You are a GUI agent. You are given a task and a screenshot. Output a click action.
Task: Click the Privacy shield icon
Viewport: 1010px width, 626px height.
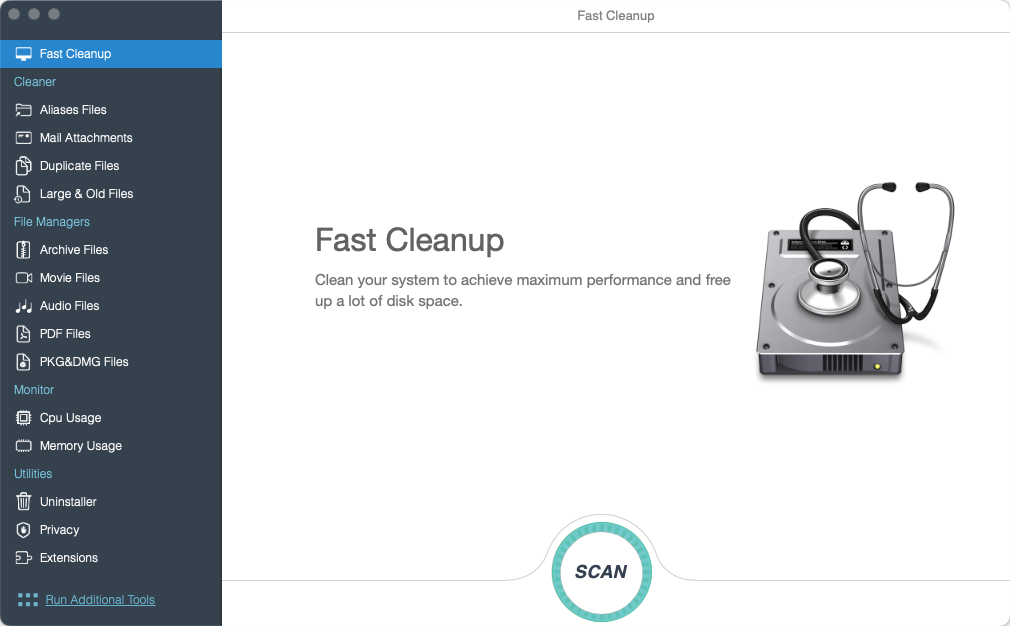[23, 530]
